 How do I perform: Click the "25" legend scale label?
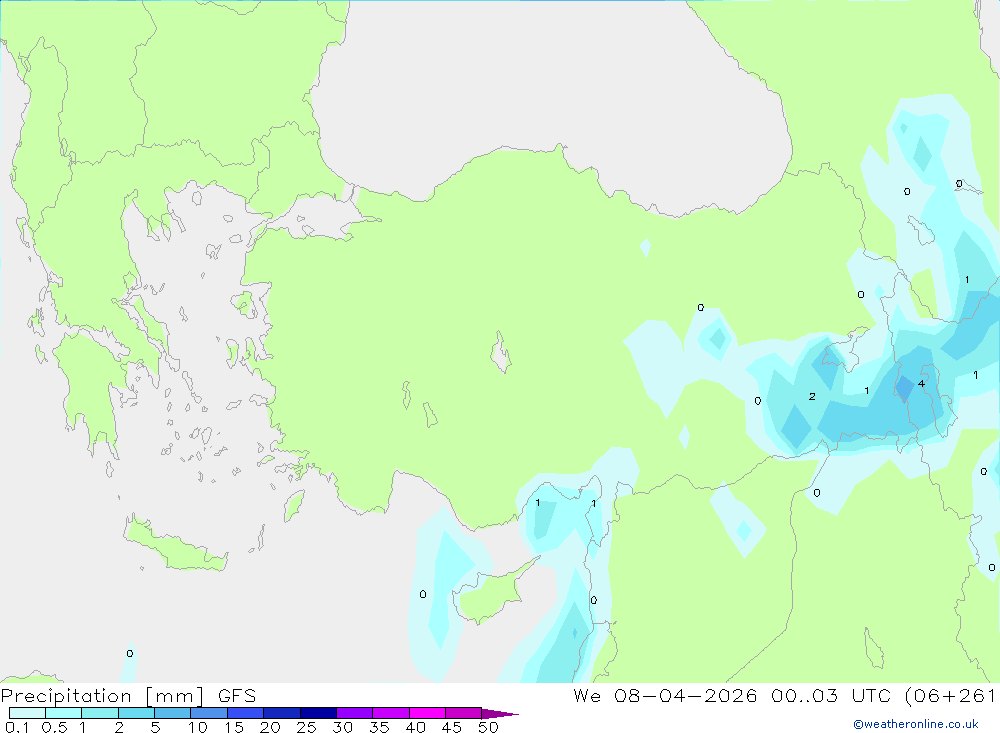click(x=307, y=727)
